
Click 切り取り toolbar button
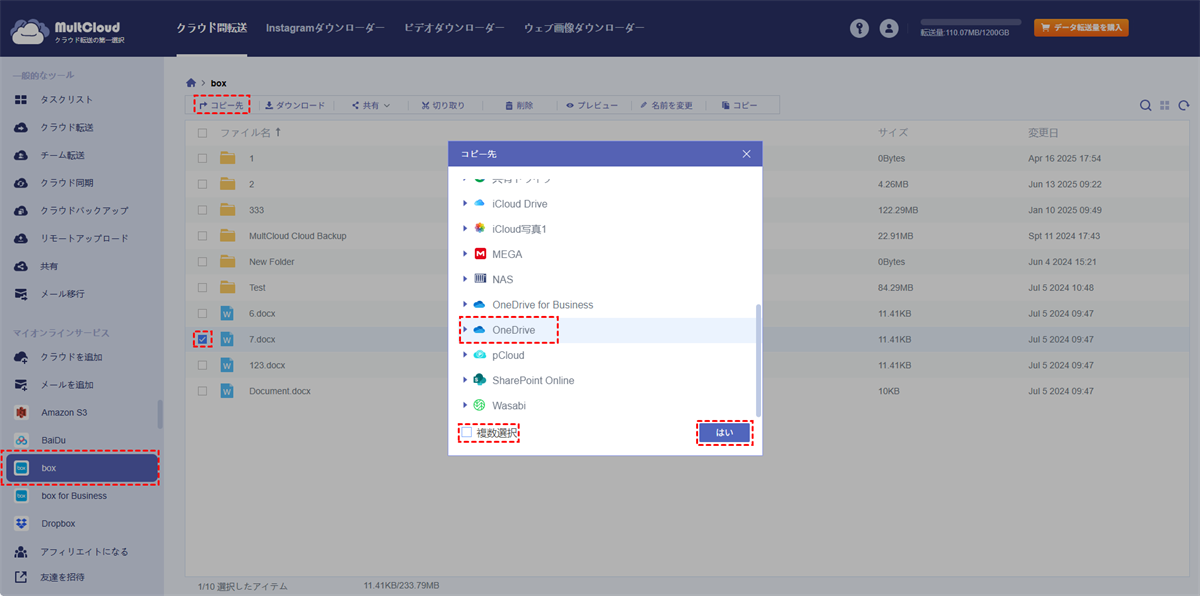pyautogui.click(x=443, y=105)
